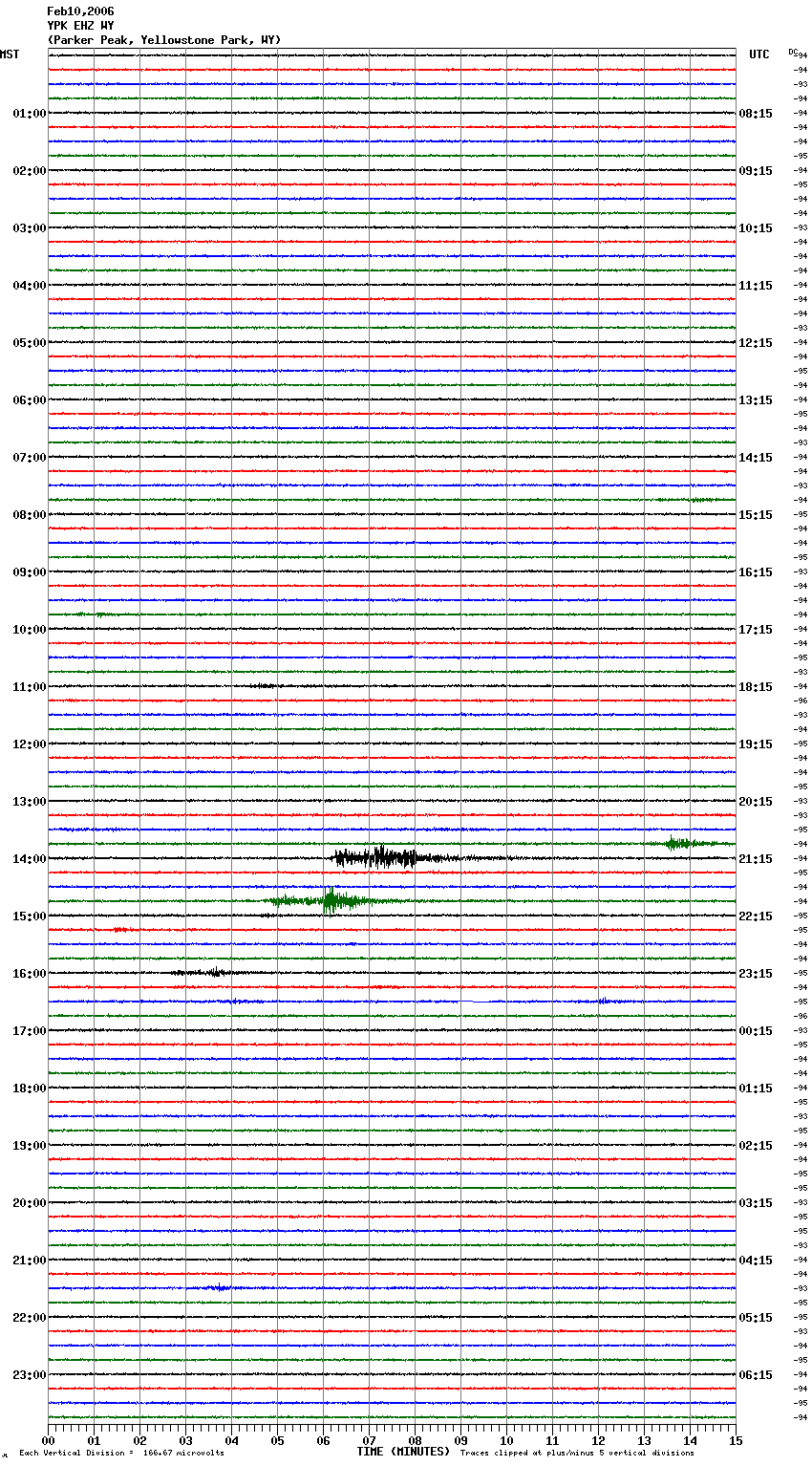Select the 16:00 MST time label
Screen dimensions: 812x1466
pos(30,974)
